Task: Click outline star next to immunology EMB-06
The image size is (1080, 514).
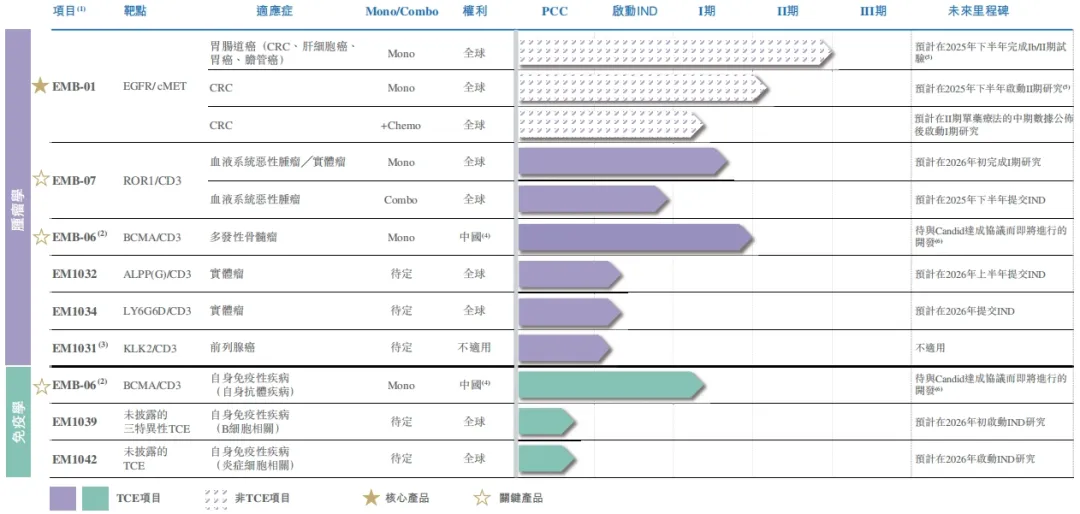Action: [41, 386]
